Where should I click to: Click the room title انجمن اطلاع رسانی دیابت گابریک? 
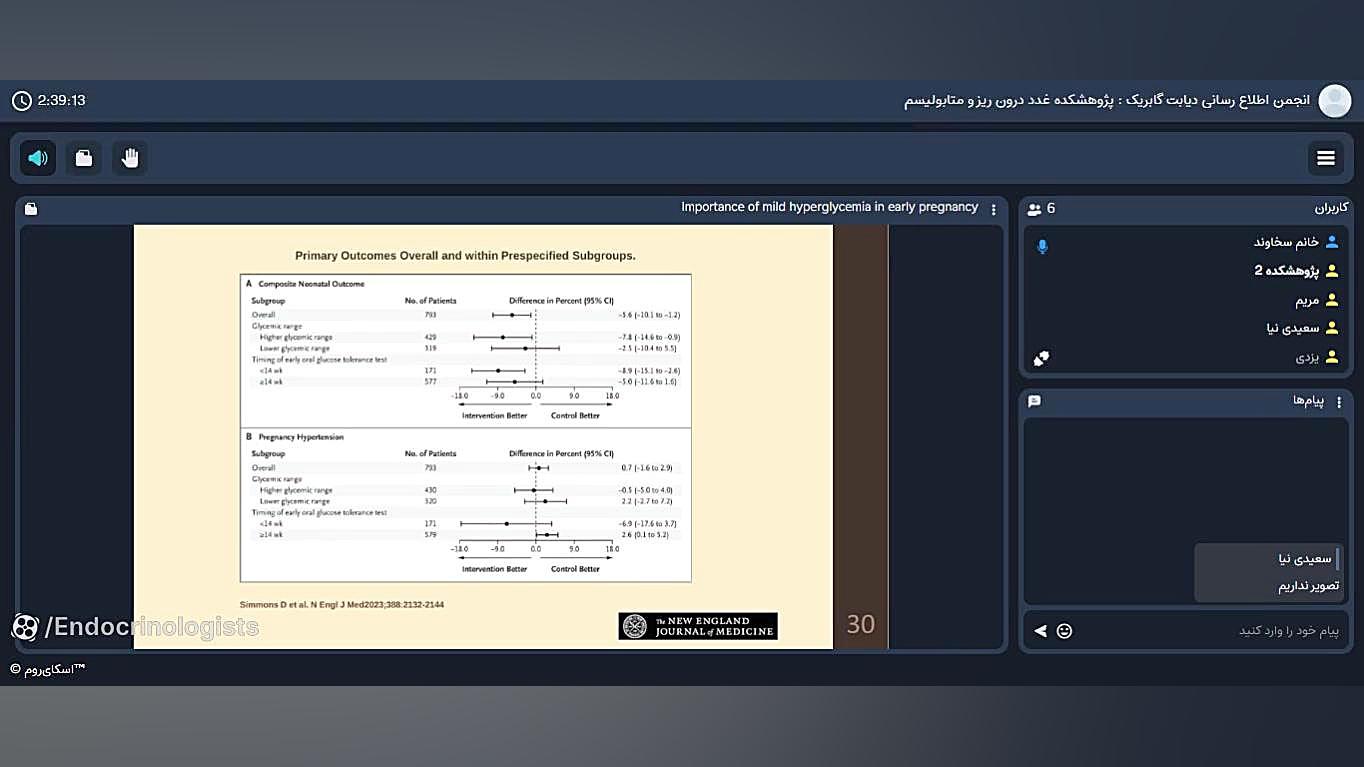[x=1107, y=101]
